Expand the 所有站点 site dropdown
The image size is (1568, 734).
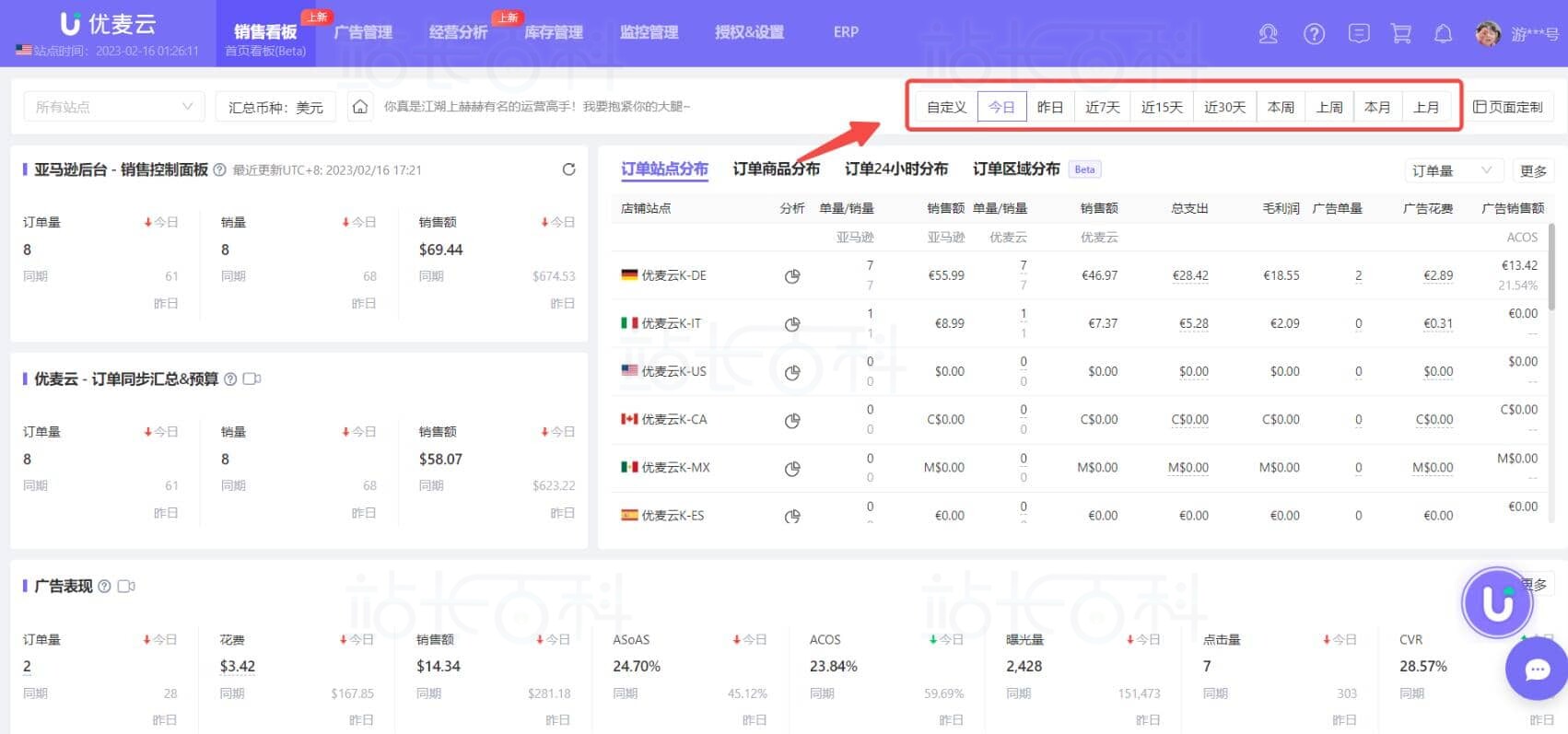tap(113, 107)
